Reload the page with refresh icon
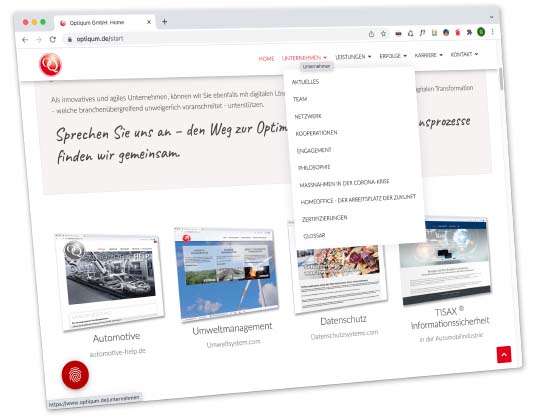The height and width of the screenshot is (419, 540). [x=53, y=39]
